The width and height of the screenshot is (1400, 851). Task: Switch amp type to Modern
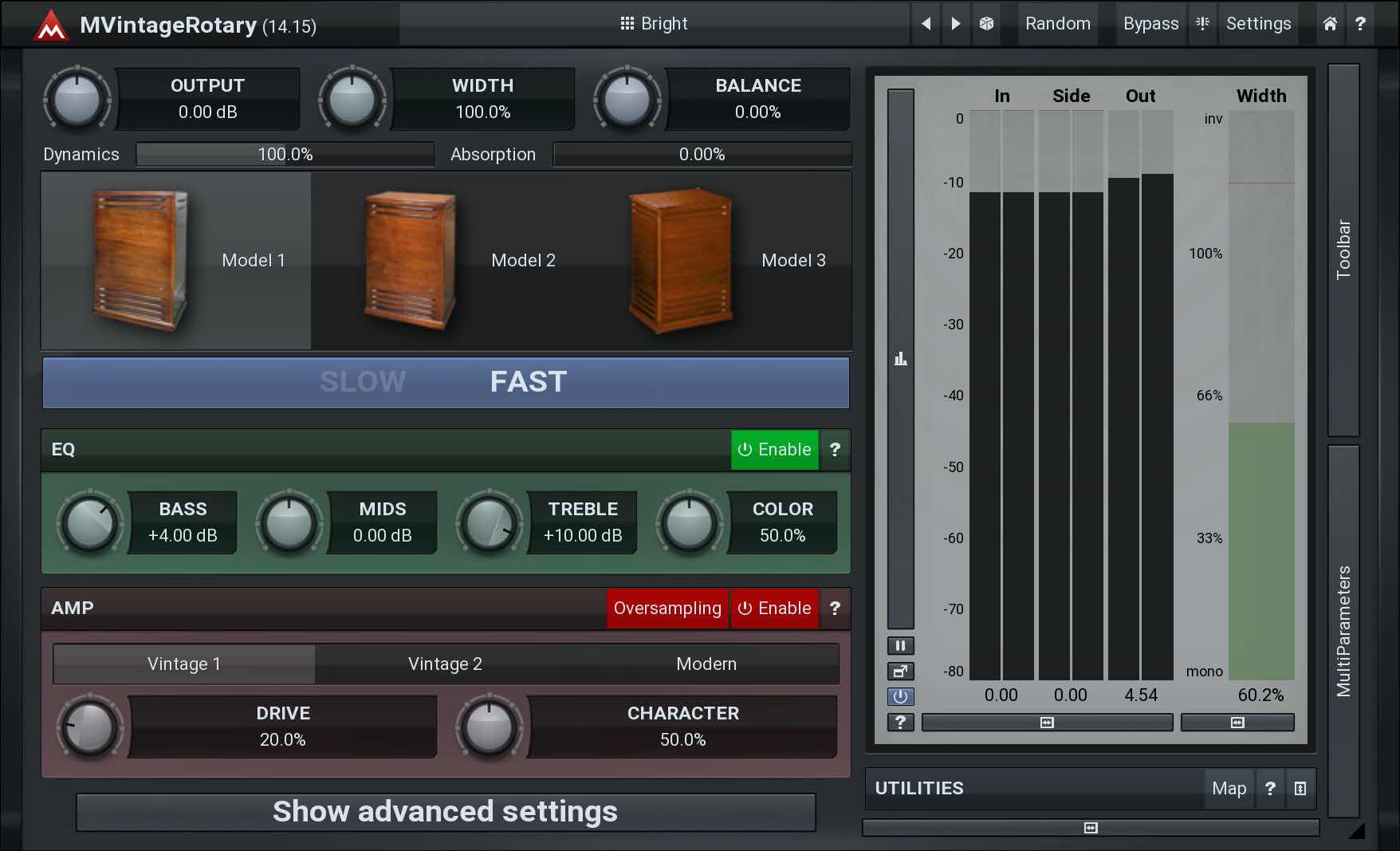coord(706,664)
